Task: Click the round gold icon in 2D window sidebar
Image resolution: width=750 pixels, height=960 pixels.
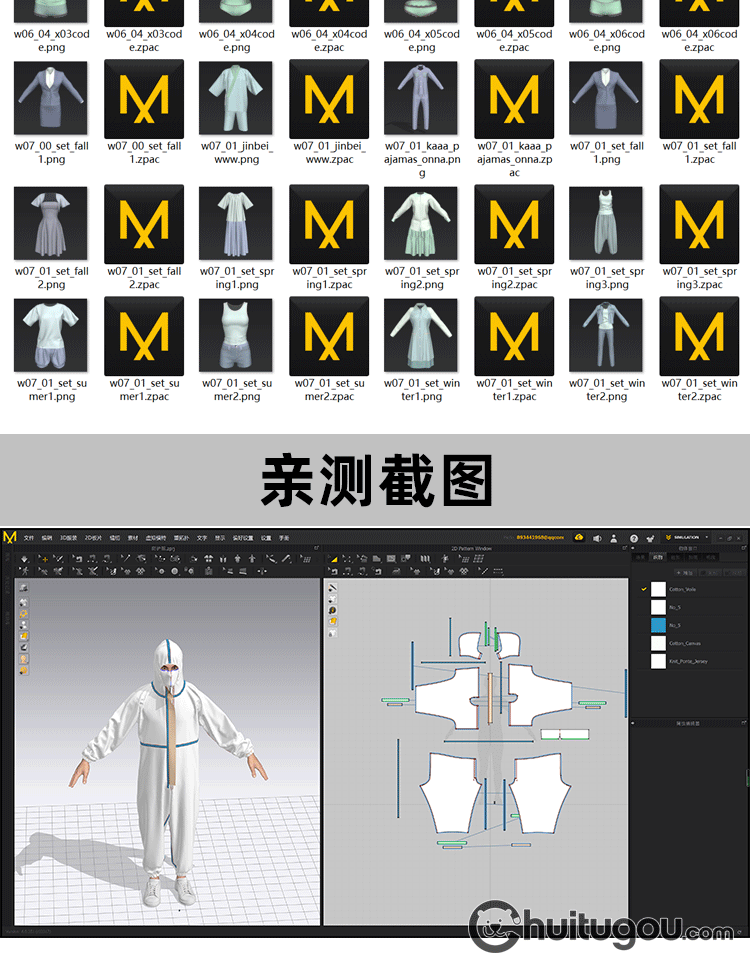Action: 332,610
